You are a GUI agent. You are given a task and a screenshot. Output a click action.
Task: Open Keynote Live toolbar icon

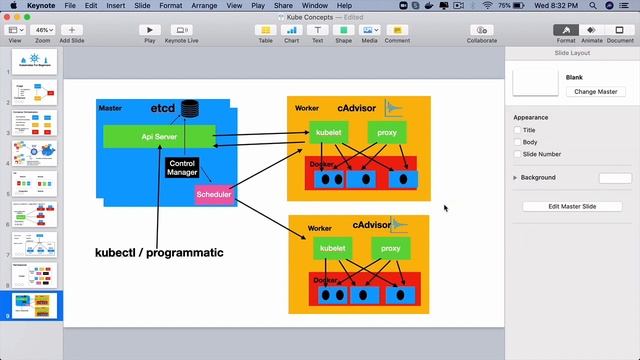pyautogui.click(x=182, y=30)
